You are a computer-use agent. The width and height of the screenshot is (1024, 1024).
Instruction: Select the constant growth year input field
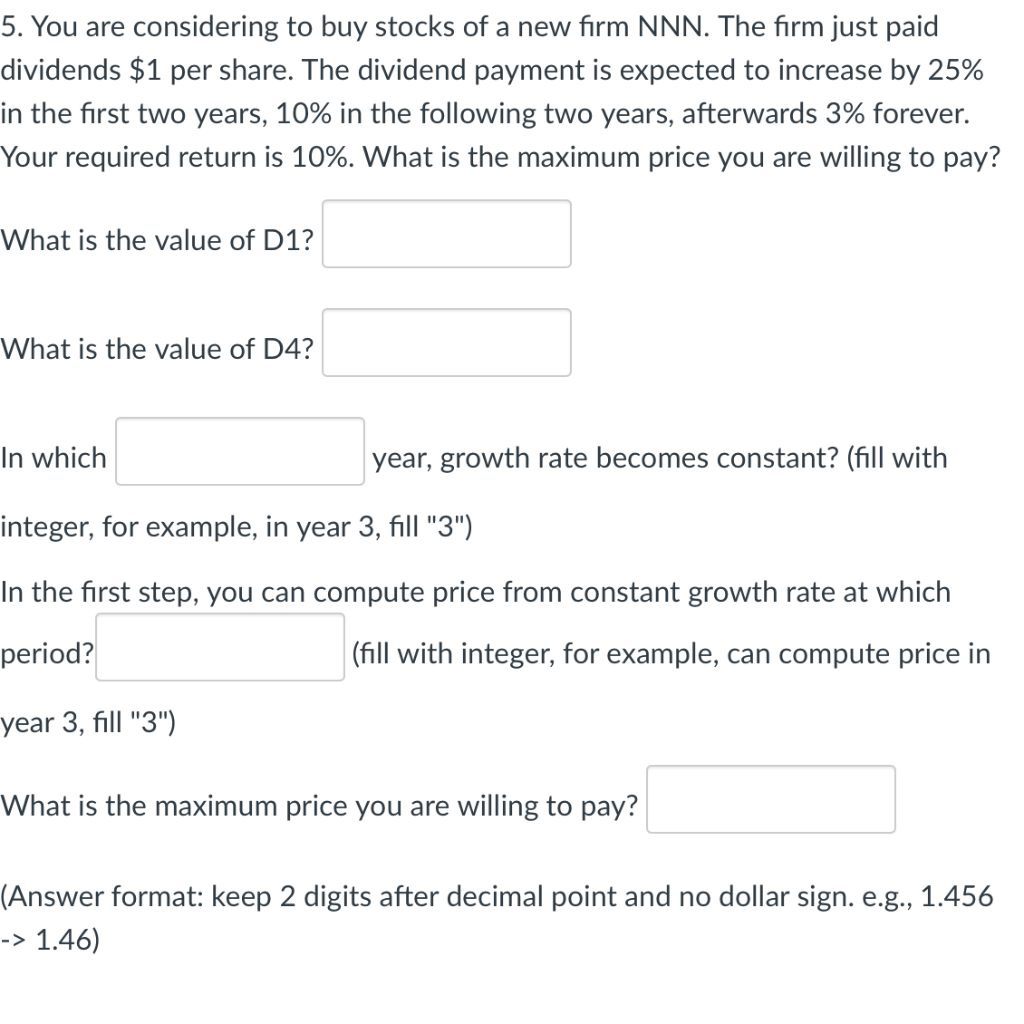pyautogui.click(x=239, y=452)
